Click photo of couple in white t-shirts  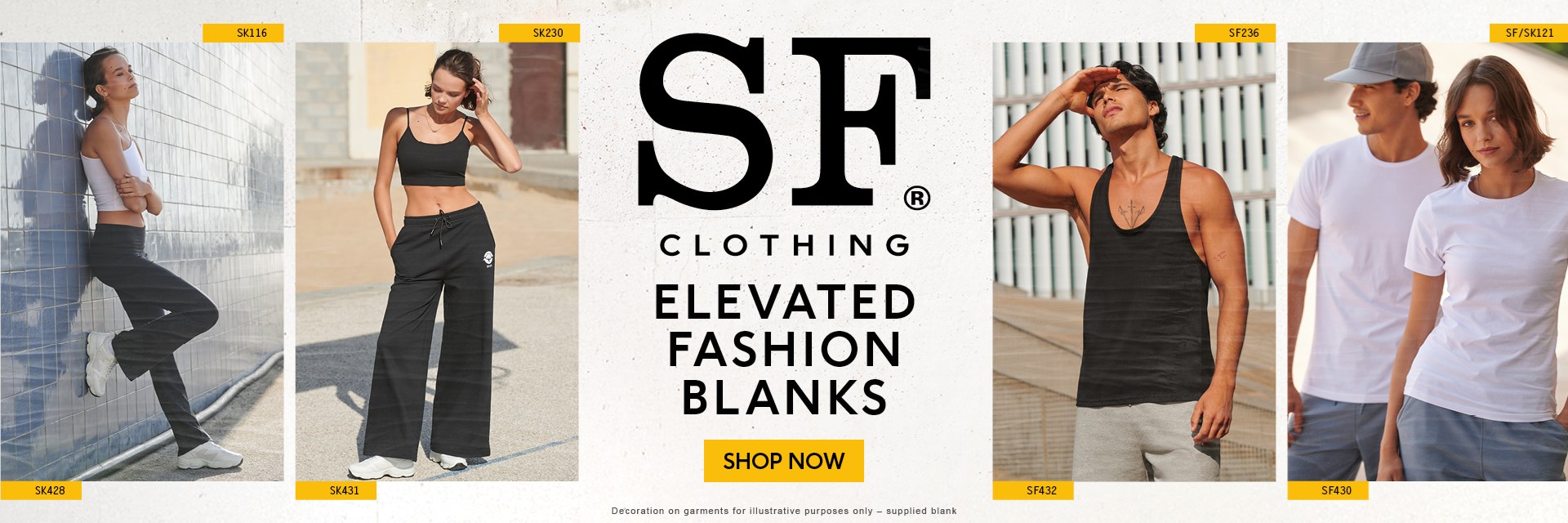pos(1428,261)
